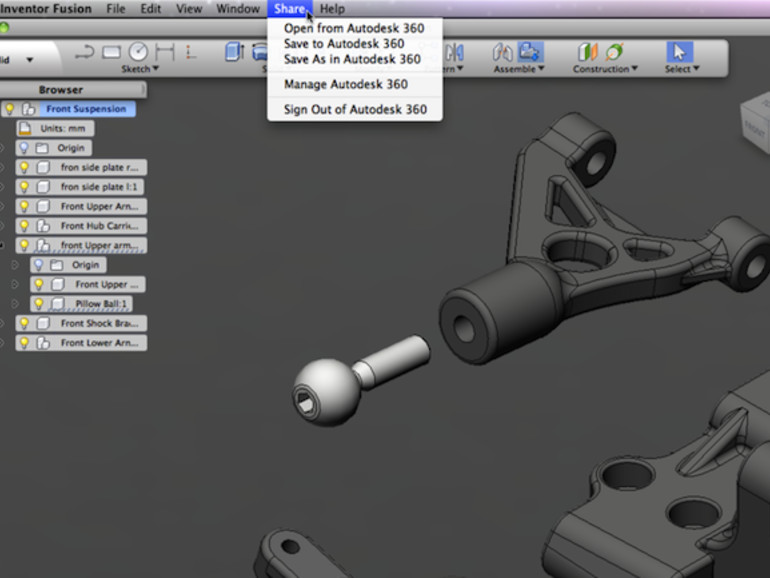Image resolution: width=770 pixels, height=578 pixels.
Task: Choose Save As in Autodesk 360
Action: click(x=354, y=59)
